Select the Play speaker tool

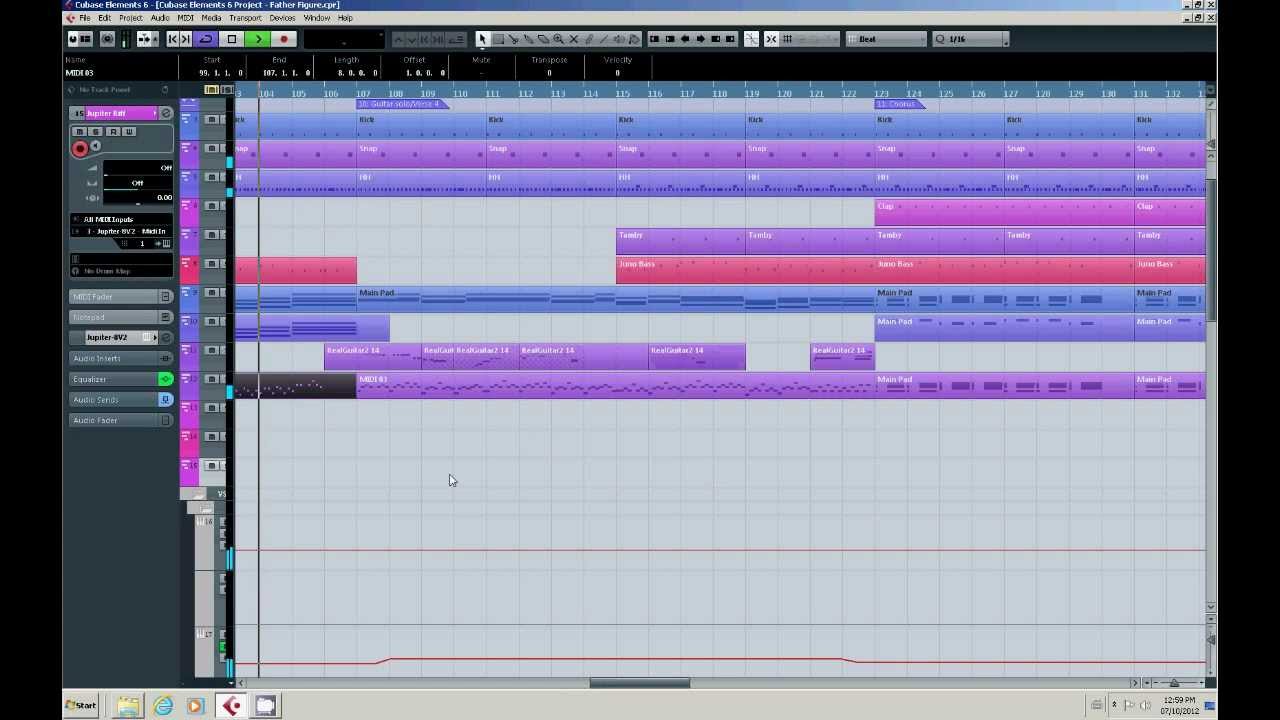(619, 39)
